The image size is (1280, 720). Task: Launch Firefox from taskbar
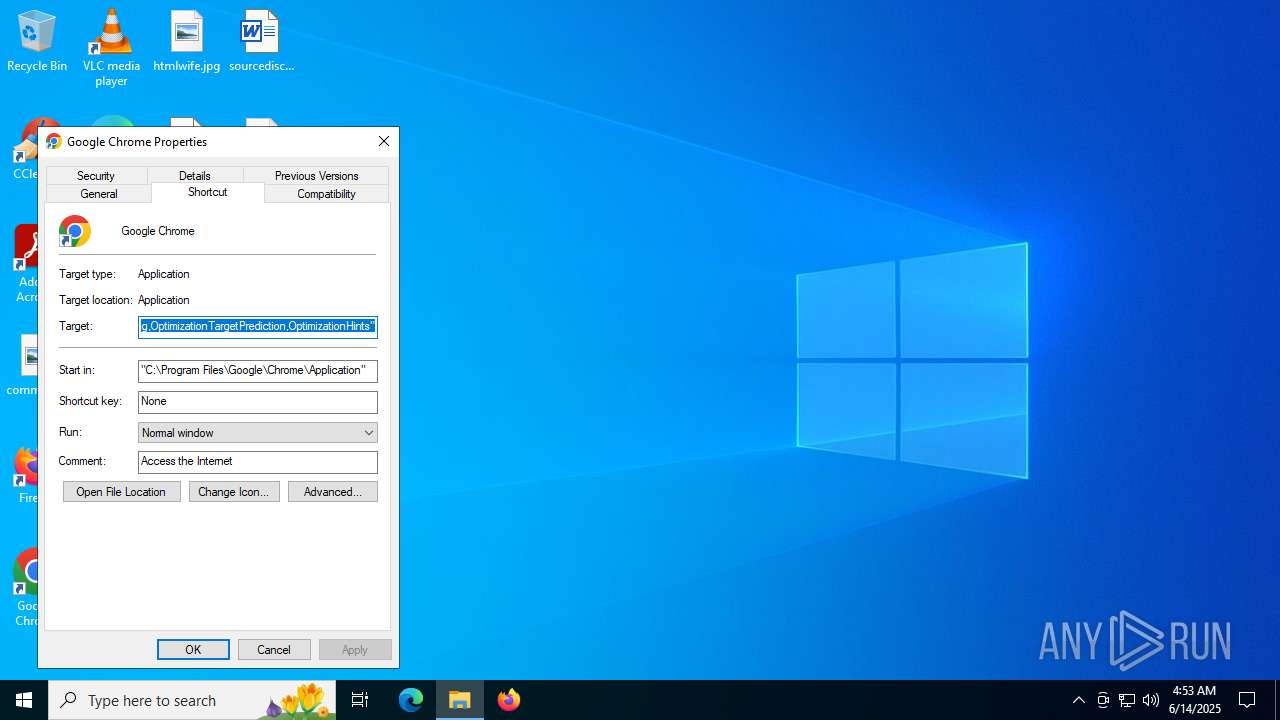pos(509,700)
